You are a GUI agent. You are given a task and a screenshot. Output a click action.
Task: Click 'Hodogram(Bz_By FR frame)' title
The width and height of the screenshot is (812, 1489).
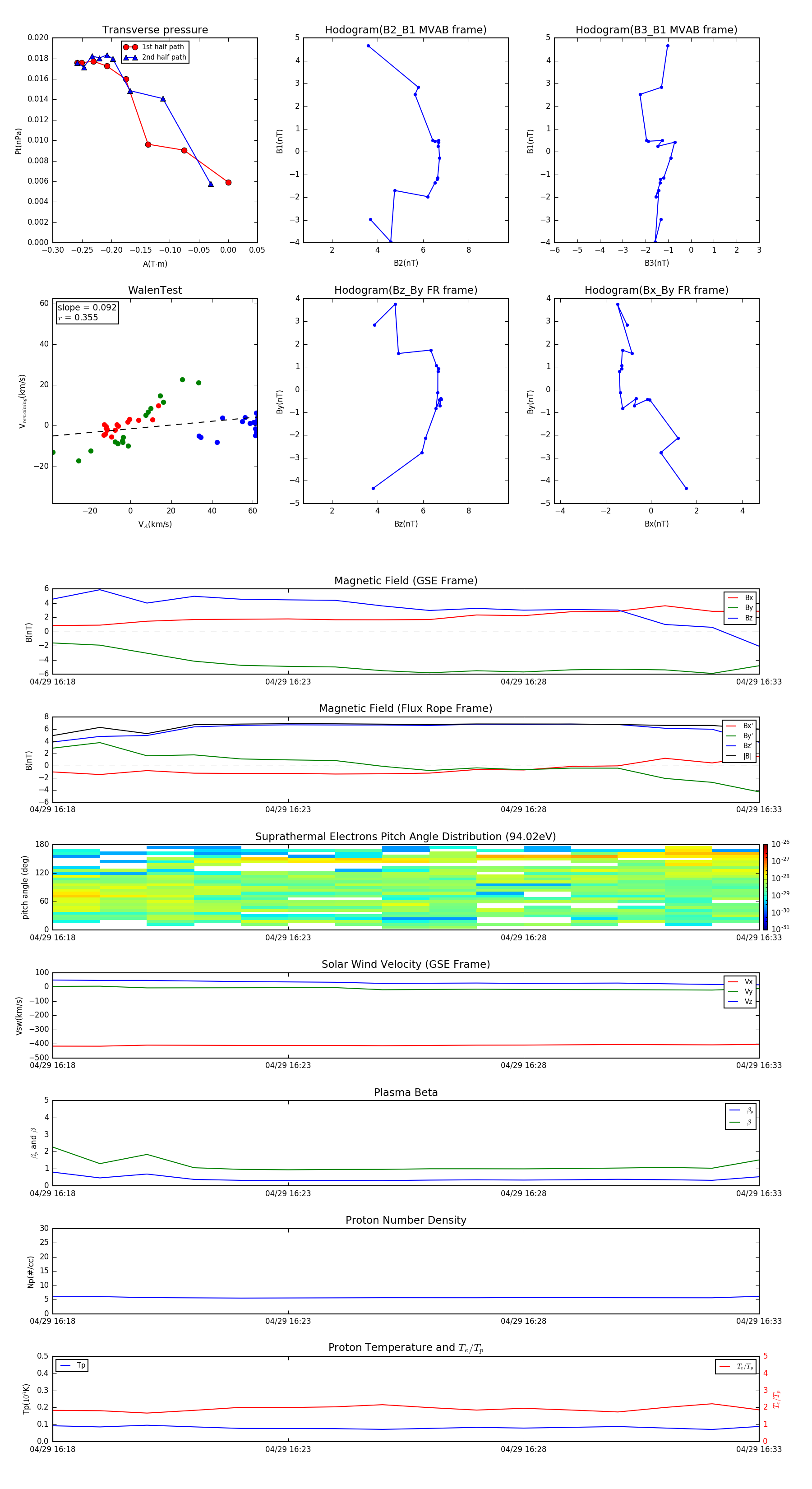click(406, 290)
